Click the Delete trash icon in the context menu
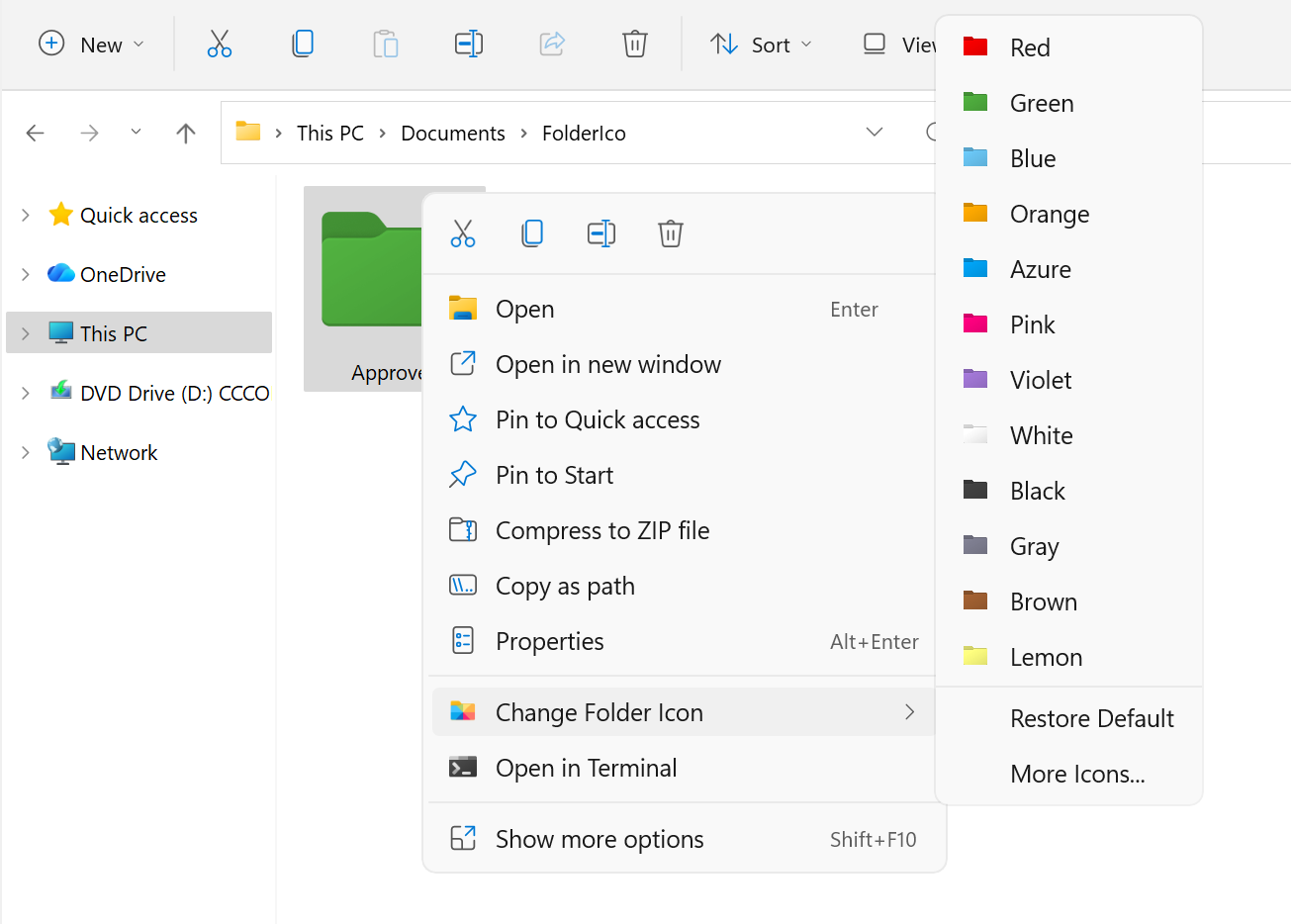This screenshot has width=1291, height=924. click(x=671, y=233)
